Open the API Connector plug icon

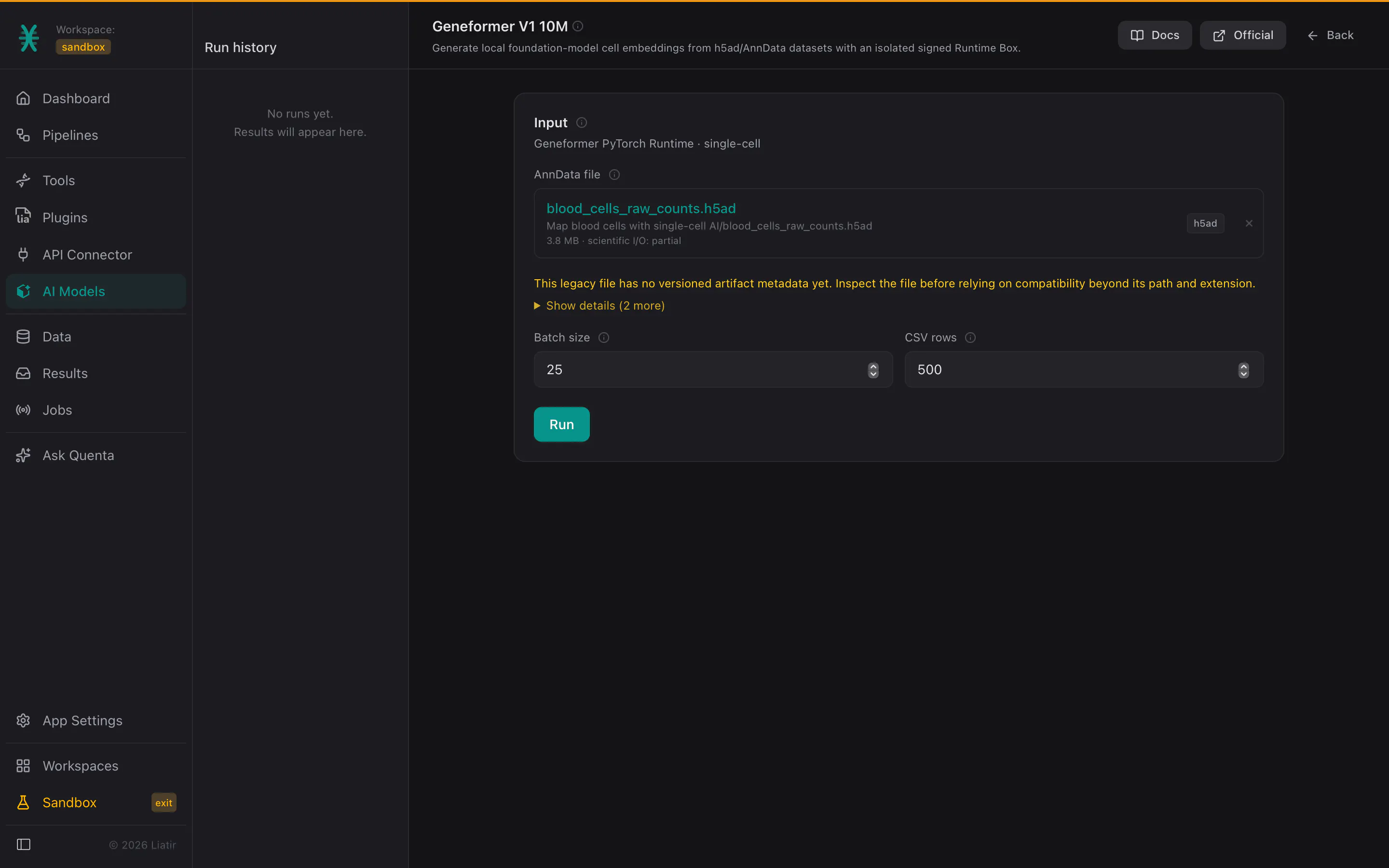pos(23,254)
